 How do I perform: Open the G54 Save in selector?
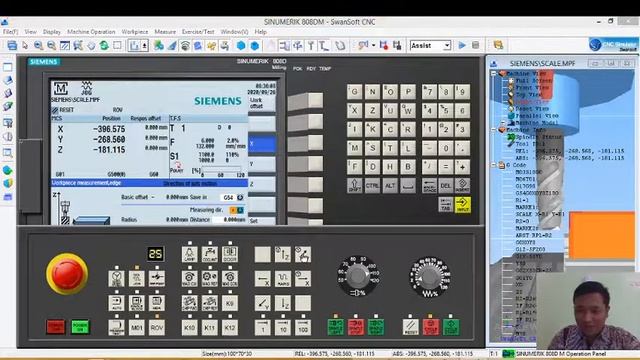pos(233,198)
